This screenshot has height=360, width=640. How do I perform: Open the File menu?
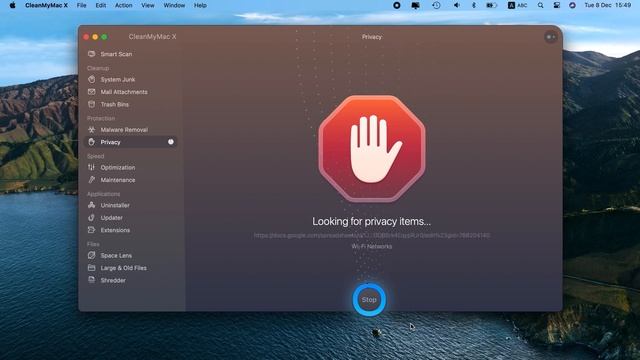point(81,5)
